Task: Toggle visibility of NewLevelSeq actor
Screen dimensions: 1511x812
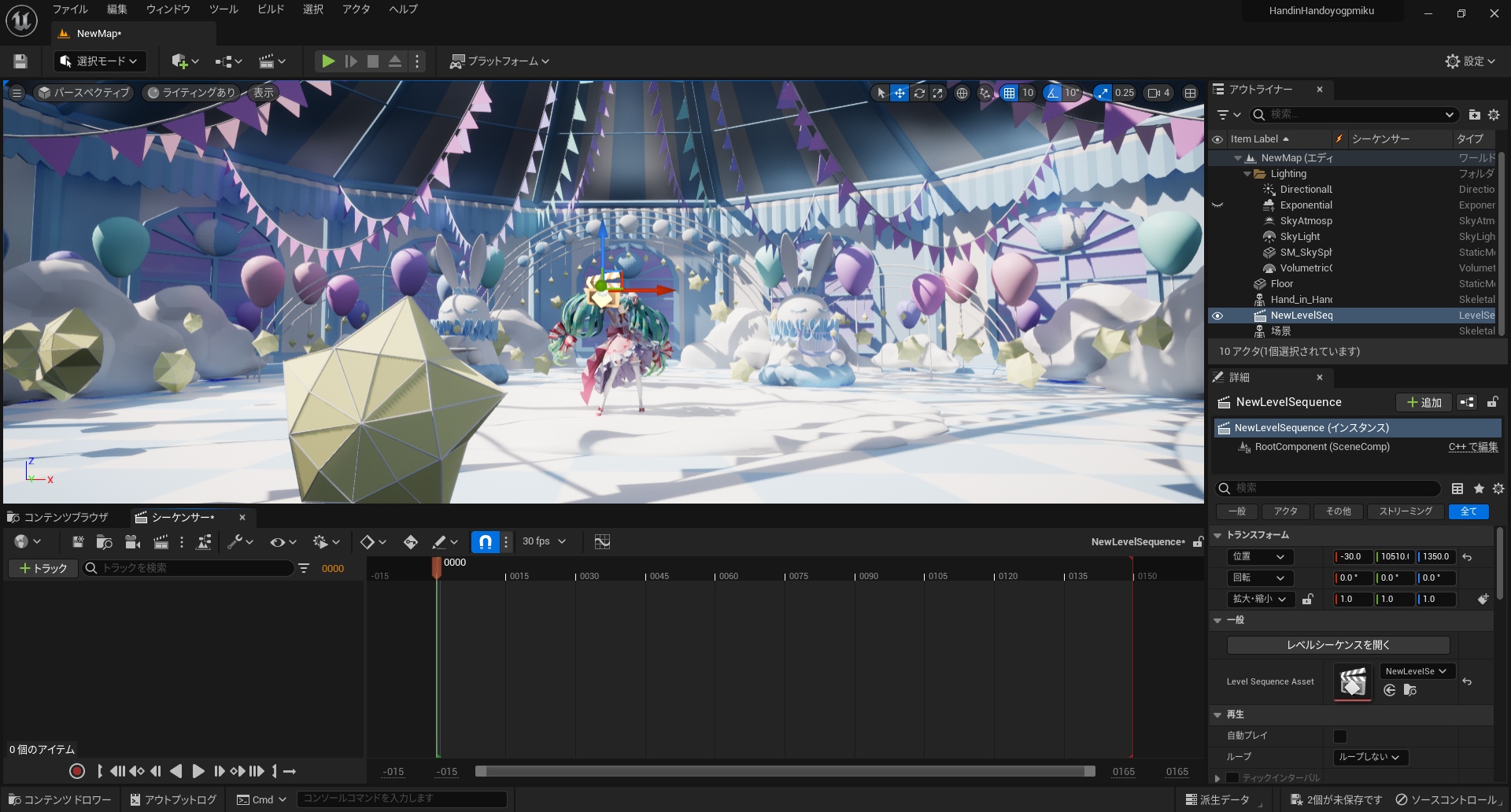Action: click(x=1217, y=316)
